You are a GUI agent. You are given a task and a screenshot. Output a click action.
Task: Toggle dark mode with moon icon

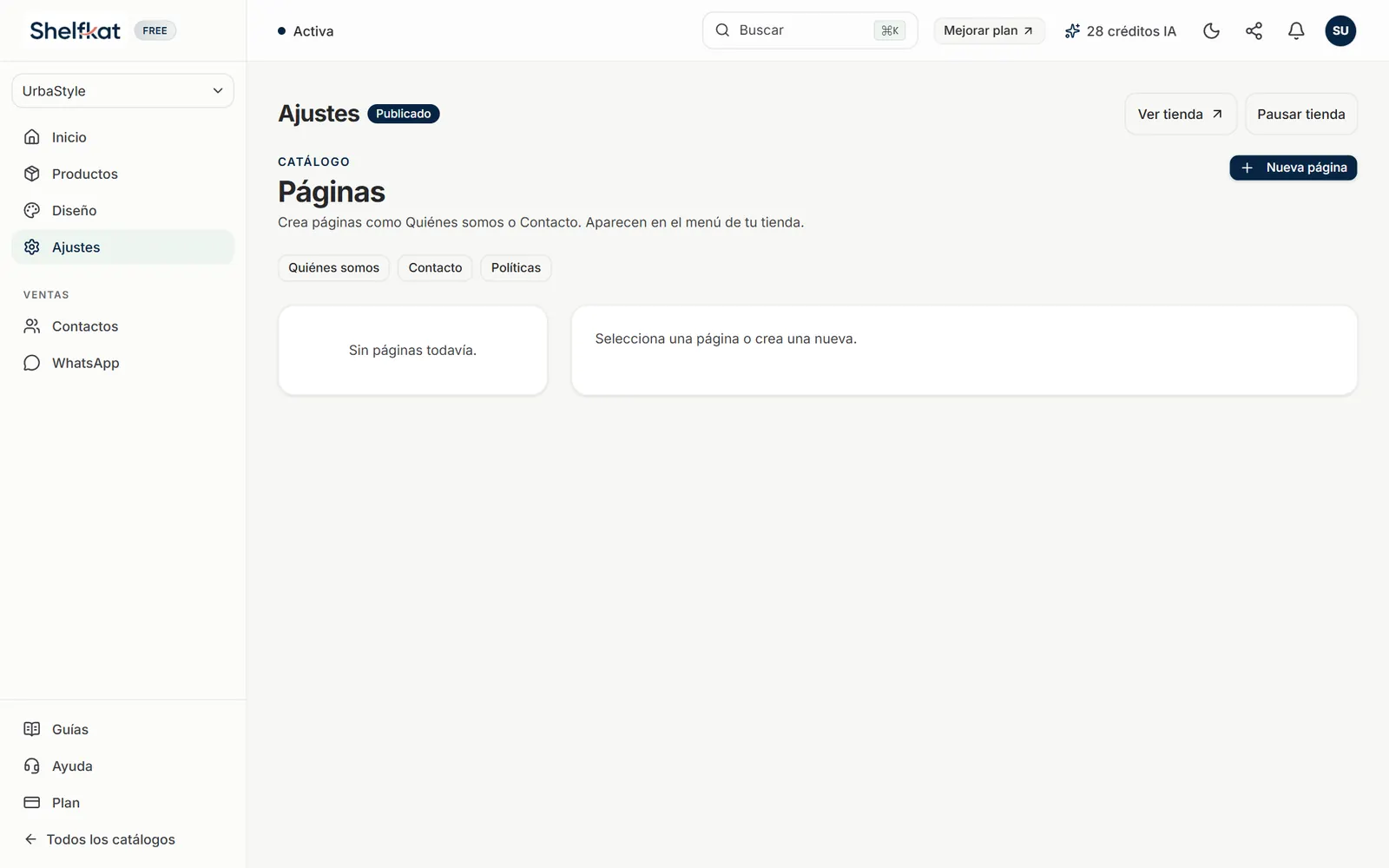tap(1211, 31)
